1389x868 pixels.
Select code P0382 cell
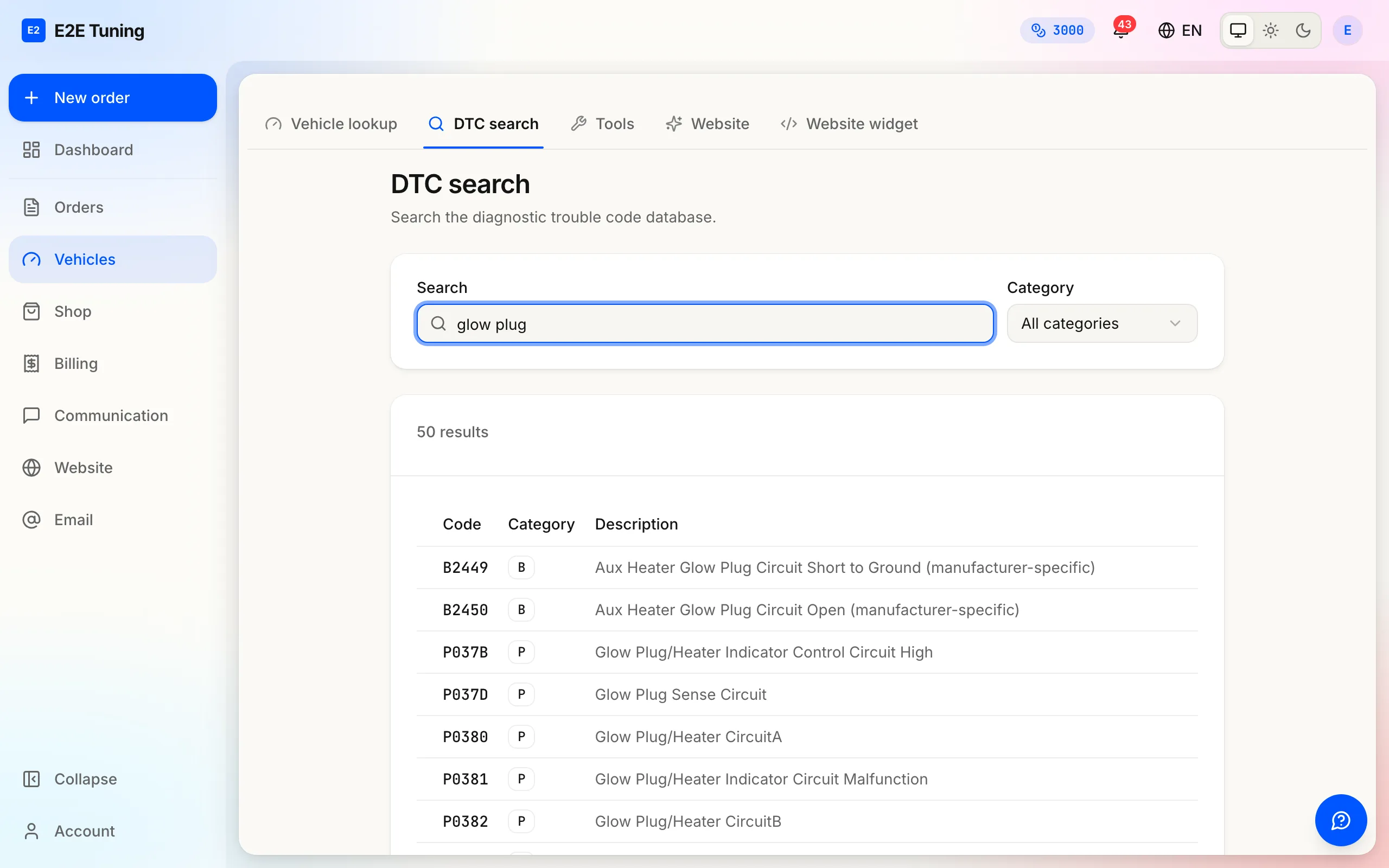465,821
